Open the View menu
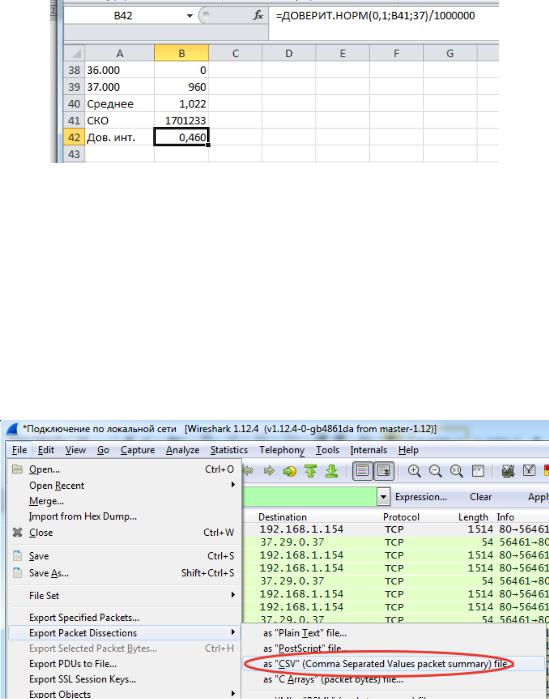 [75, 450]
